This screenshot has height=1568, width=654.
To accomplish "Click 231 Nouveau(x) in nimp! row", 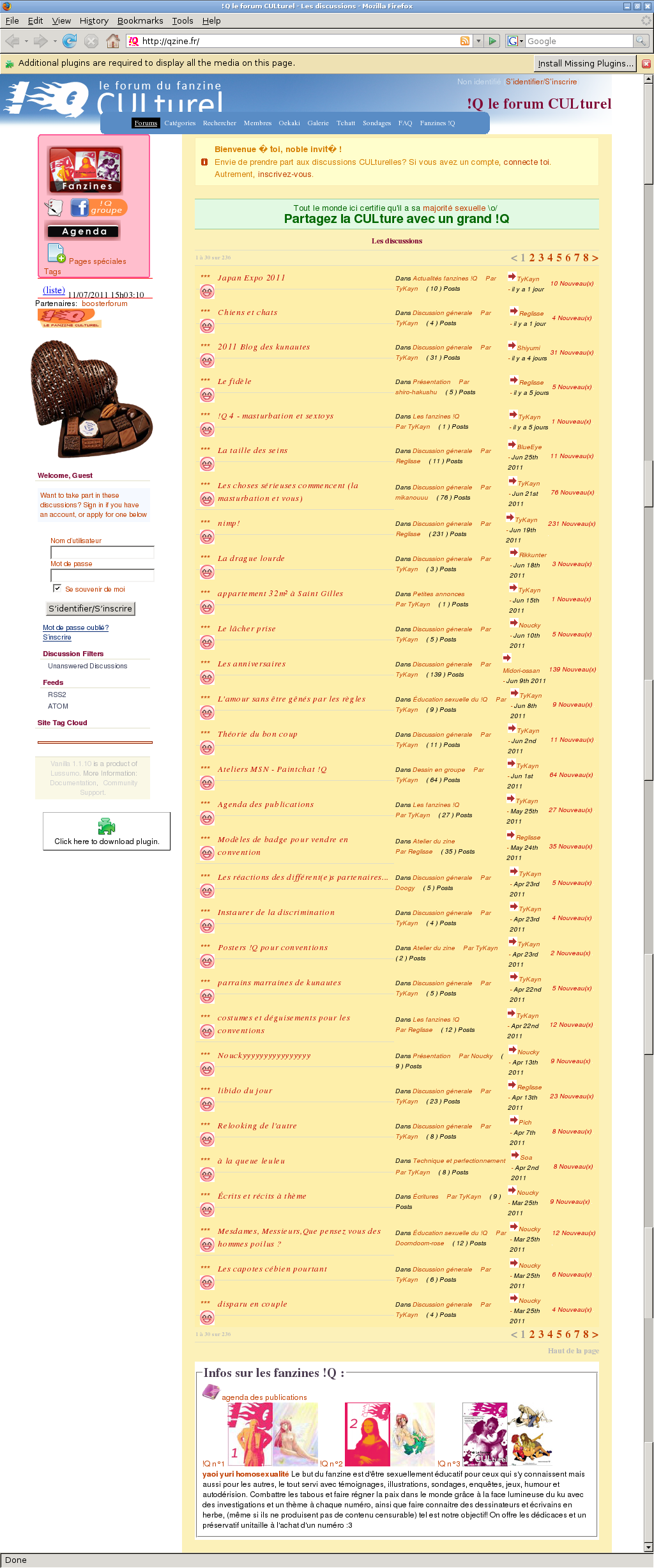I will pyautogui.click(x=572, y=524).
